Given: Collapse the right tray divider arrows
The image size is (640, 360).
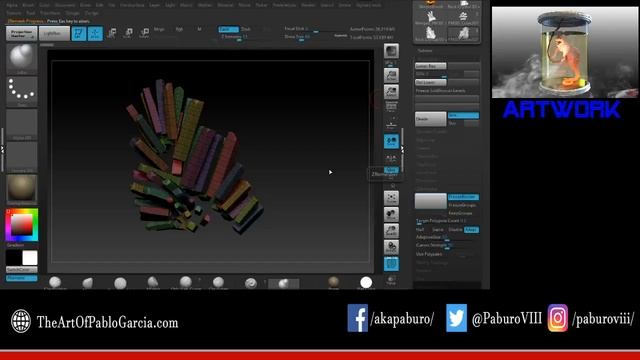Looking at the screenshot, I should (402, 150).
